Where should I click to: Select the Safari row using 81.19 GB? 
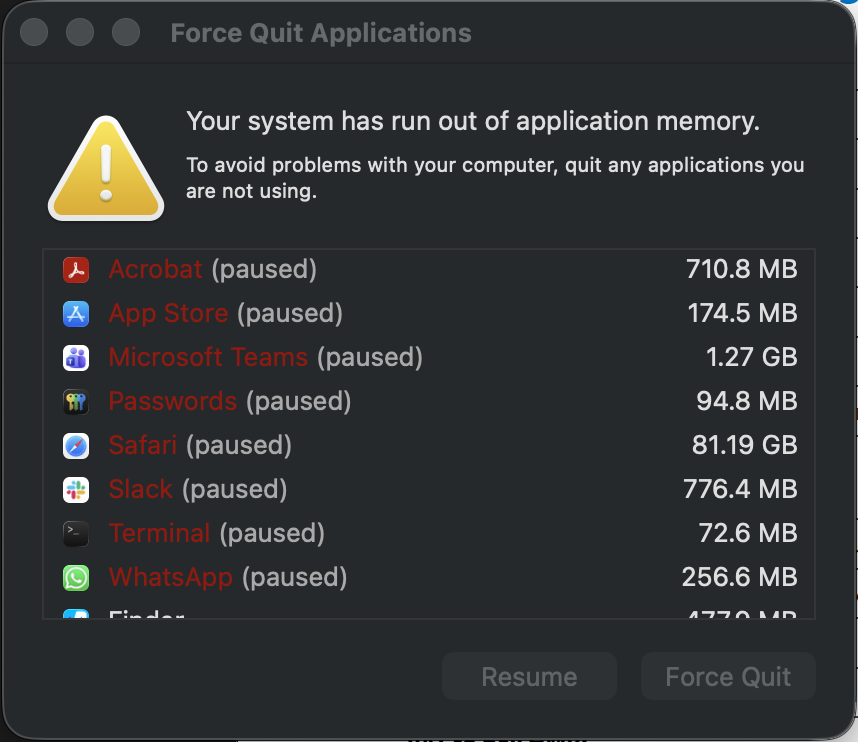coord(400,445)
